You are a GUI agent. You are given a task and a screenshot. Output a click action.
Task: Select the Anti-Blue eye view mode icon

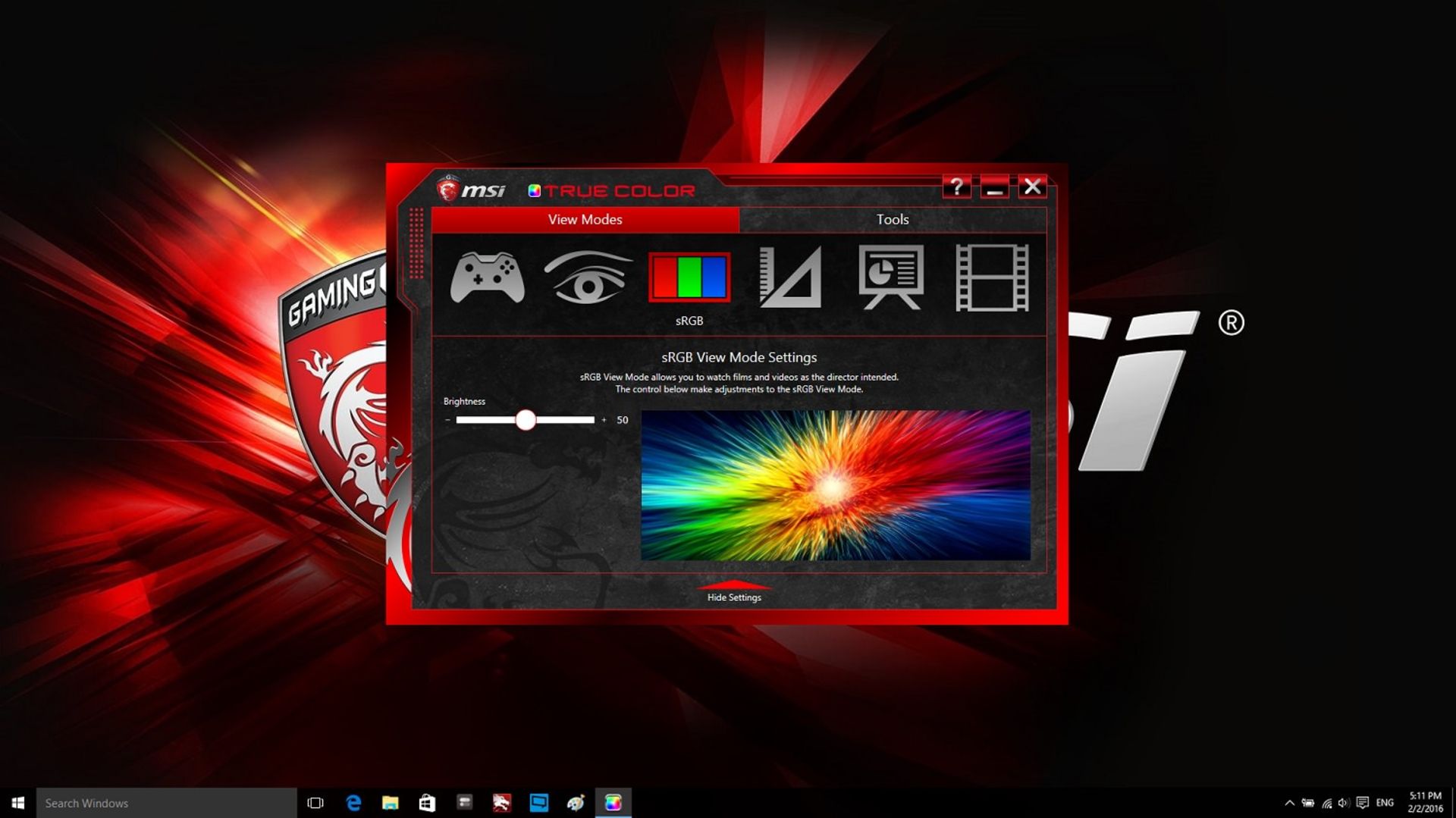588,277
